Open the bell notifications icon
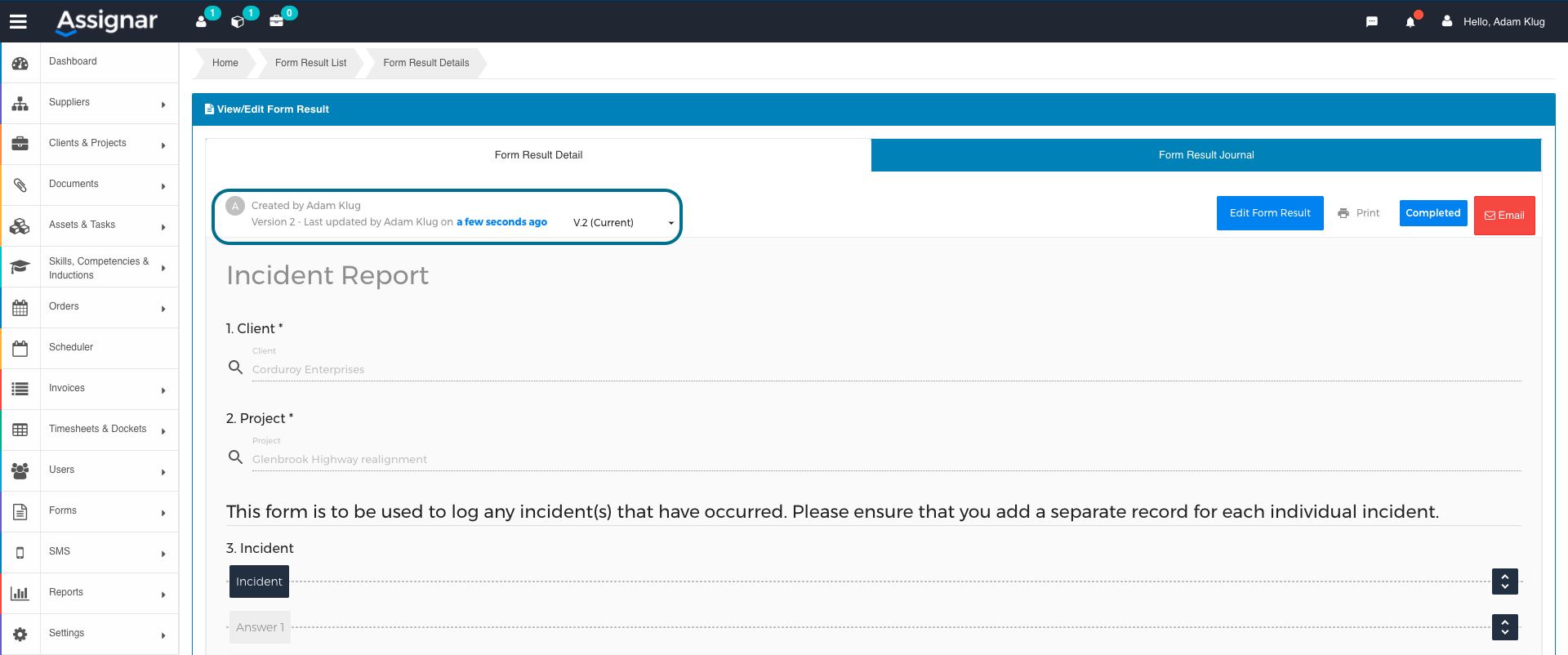Image resolution: width=1568 pixels, height=655 pixels. 1410,22
